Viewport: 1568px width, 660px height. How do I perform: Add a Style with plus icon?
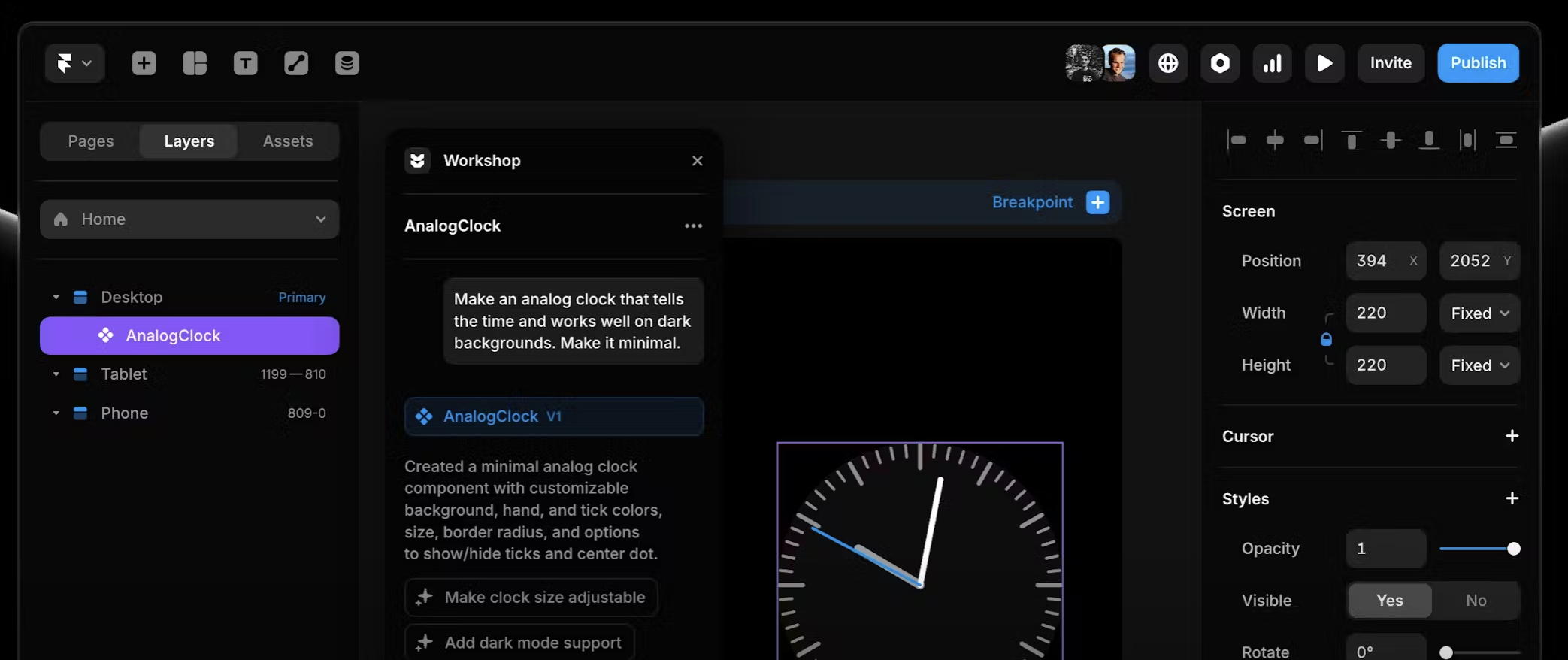point(1512,499)
